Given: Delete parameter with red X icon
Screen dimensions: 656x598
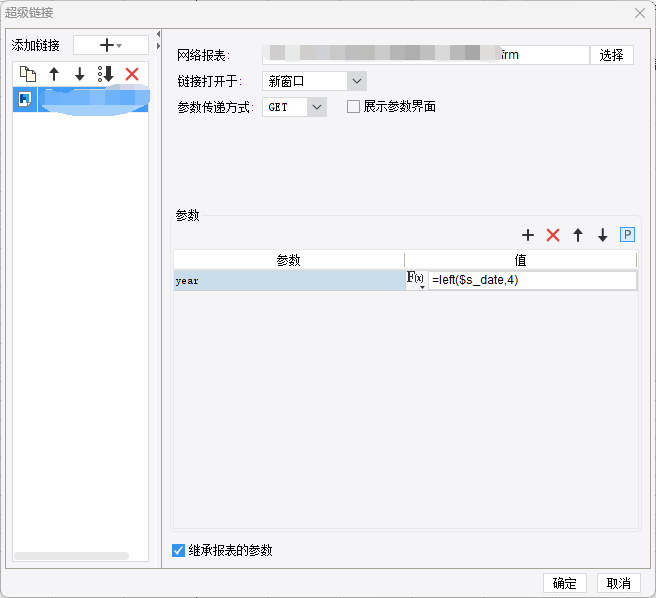Looking at the screenshot, I should 553,235.
